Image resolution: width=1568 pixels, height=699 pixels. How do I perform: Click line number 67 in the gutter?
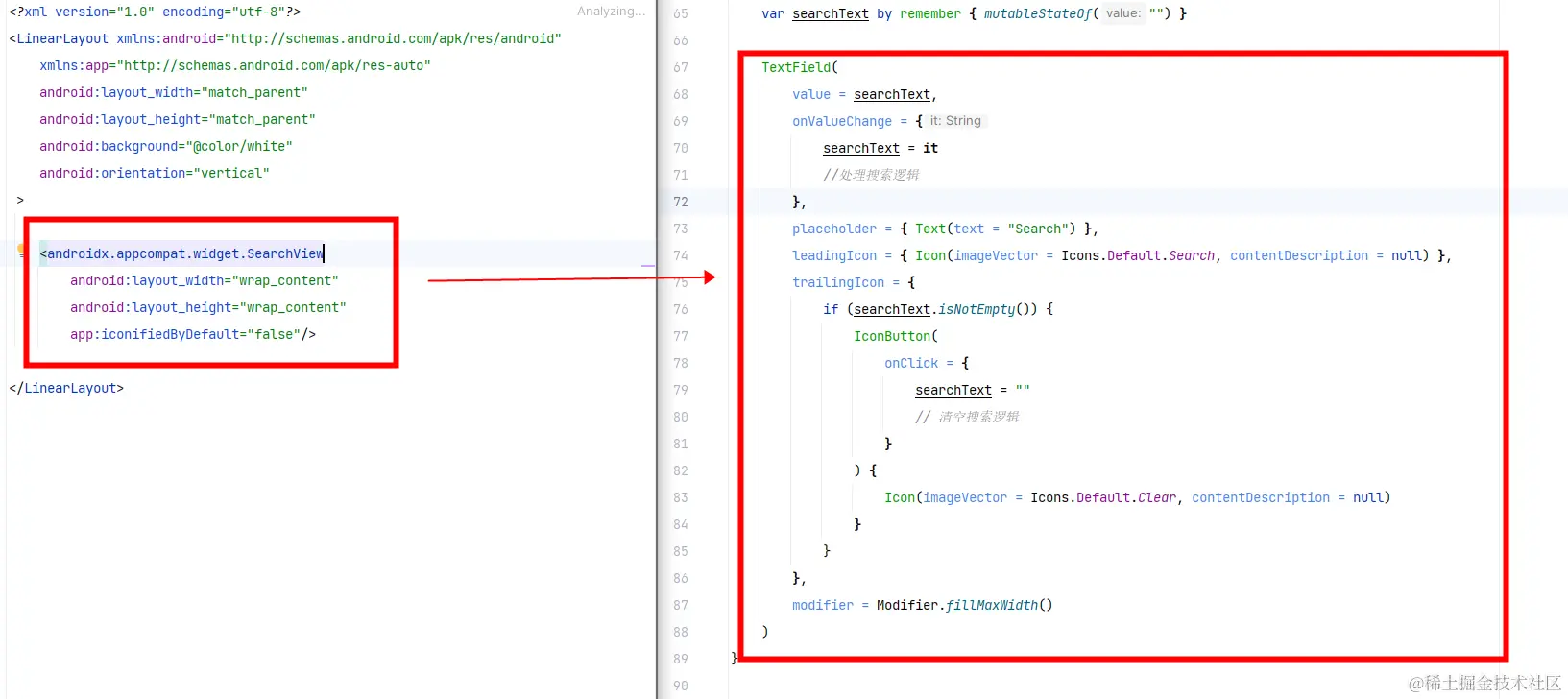coord(681,67)
